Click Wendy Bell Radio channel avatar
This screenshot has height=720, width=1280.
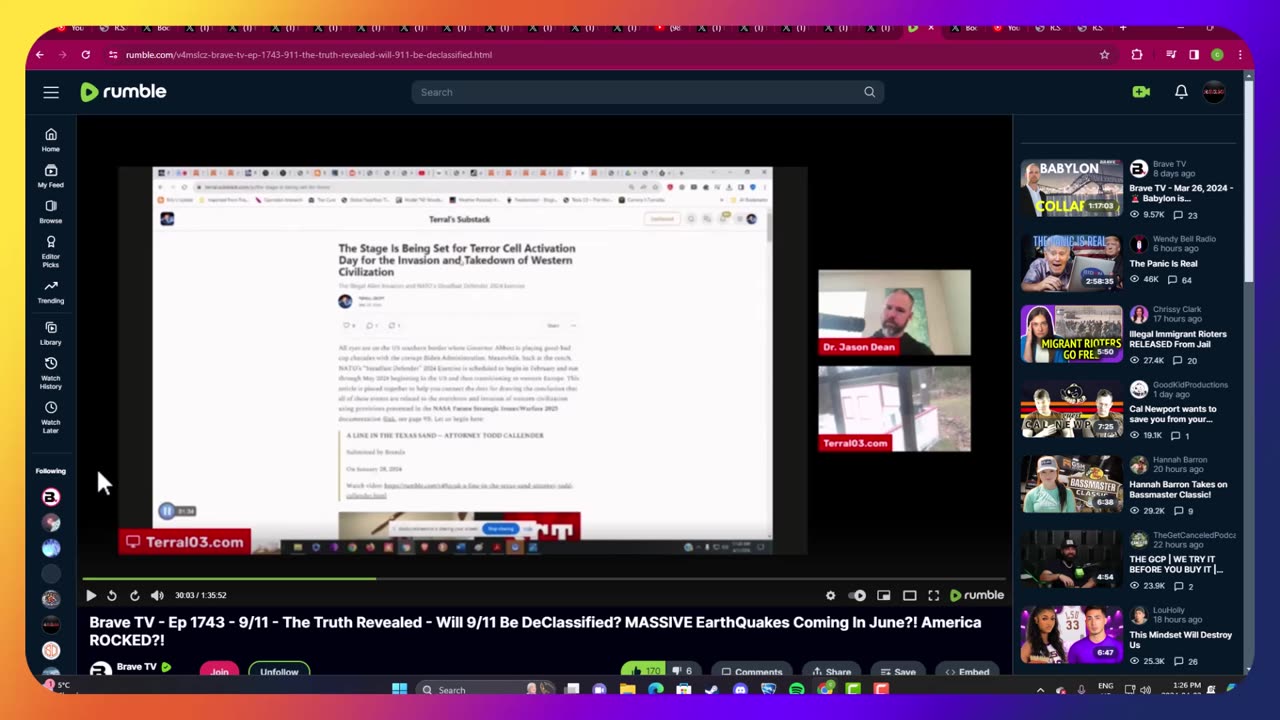1138,244
